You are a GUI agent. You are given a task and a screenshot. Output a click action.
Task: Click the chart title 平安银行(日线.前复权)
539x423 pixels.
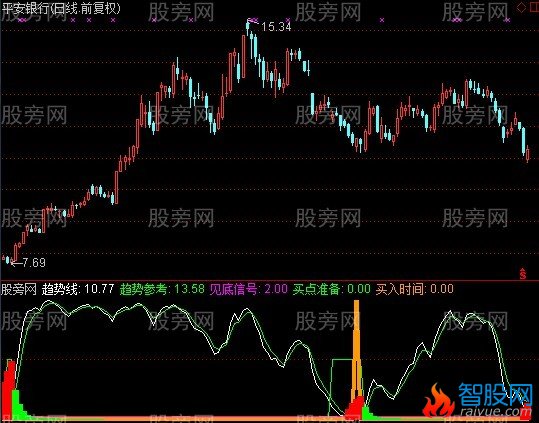[x=61, y=8]
